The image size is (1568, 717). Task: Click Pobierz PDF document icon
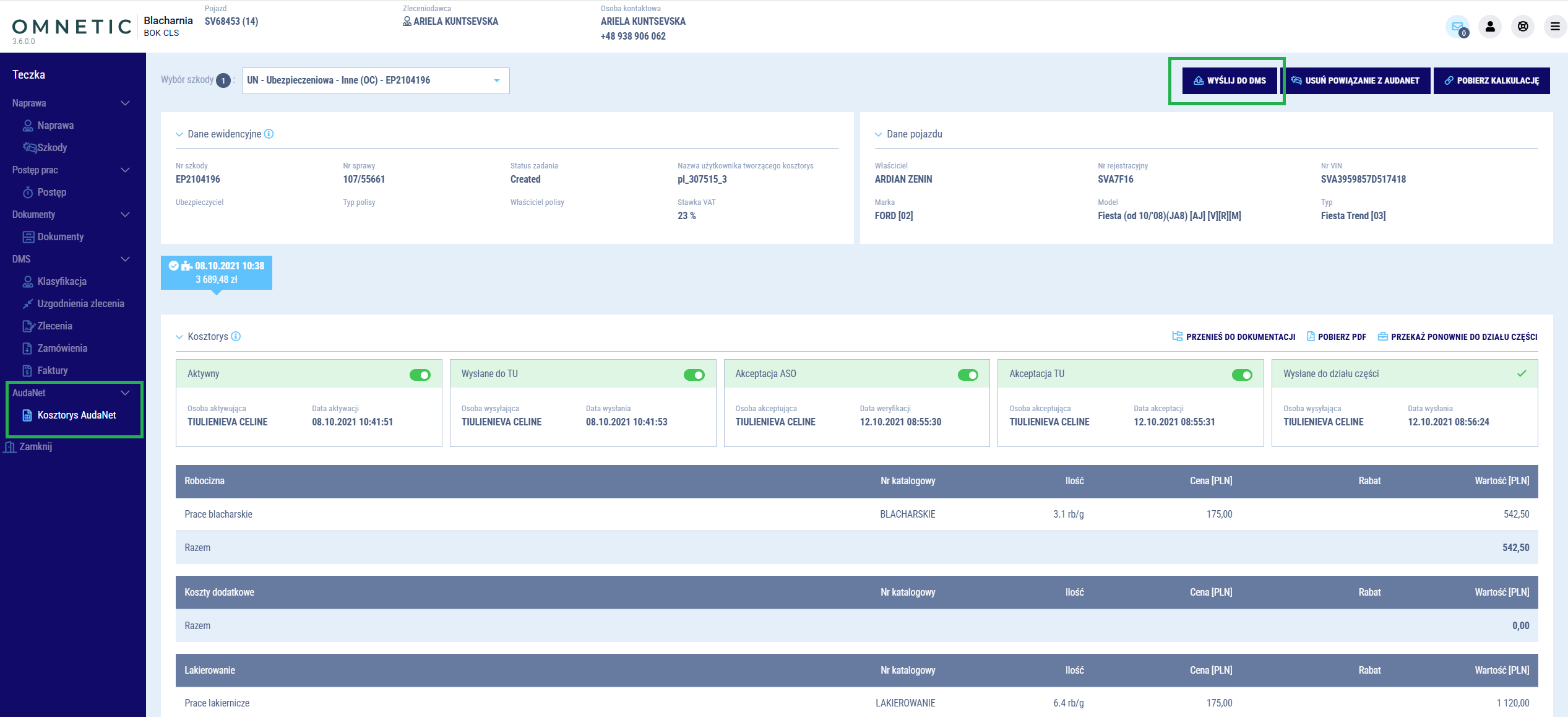click(x=1311, y=336)
